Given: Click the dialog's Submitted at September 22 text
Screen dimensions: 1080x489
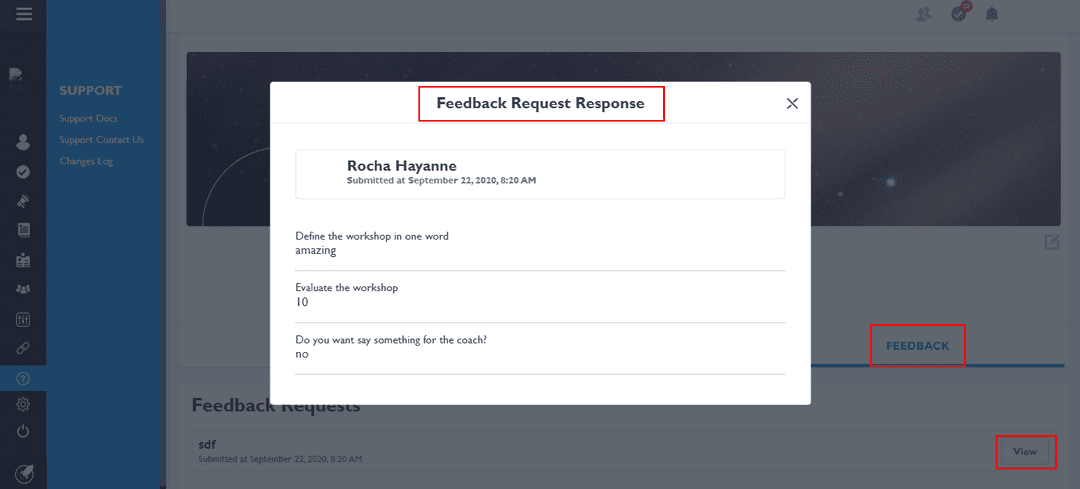Looking at the screenshot, I should (442, 181).
